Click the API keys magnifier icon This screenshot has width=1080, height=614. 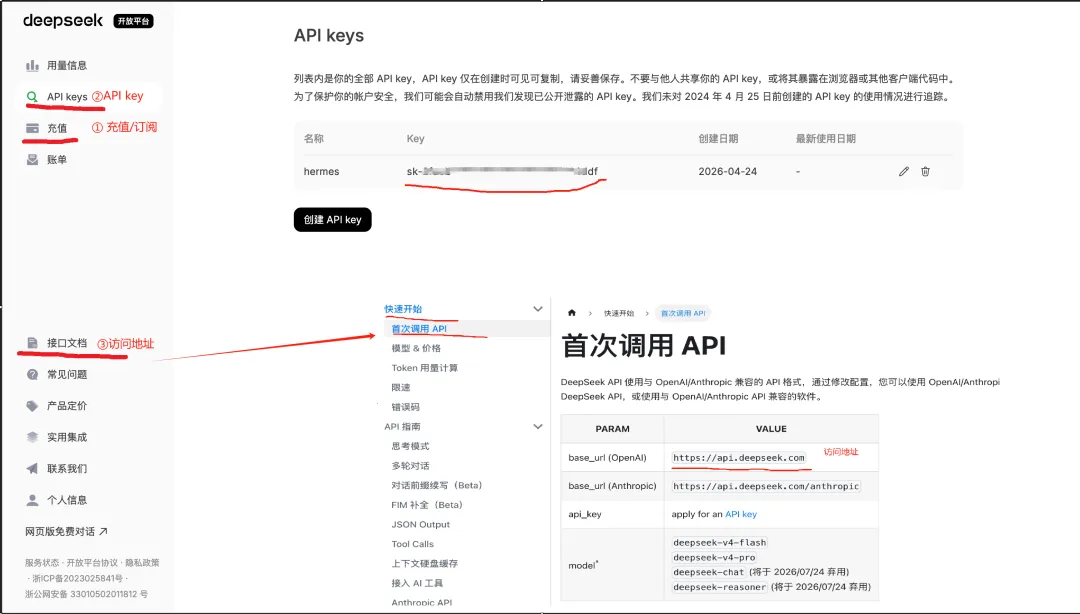(x=32, y=96)
